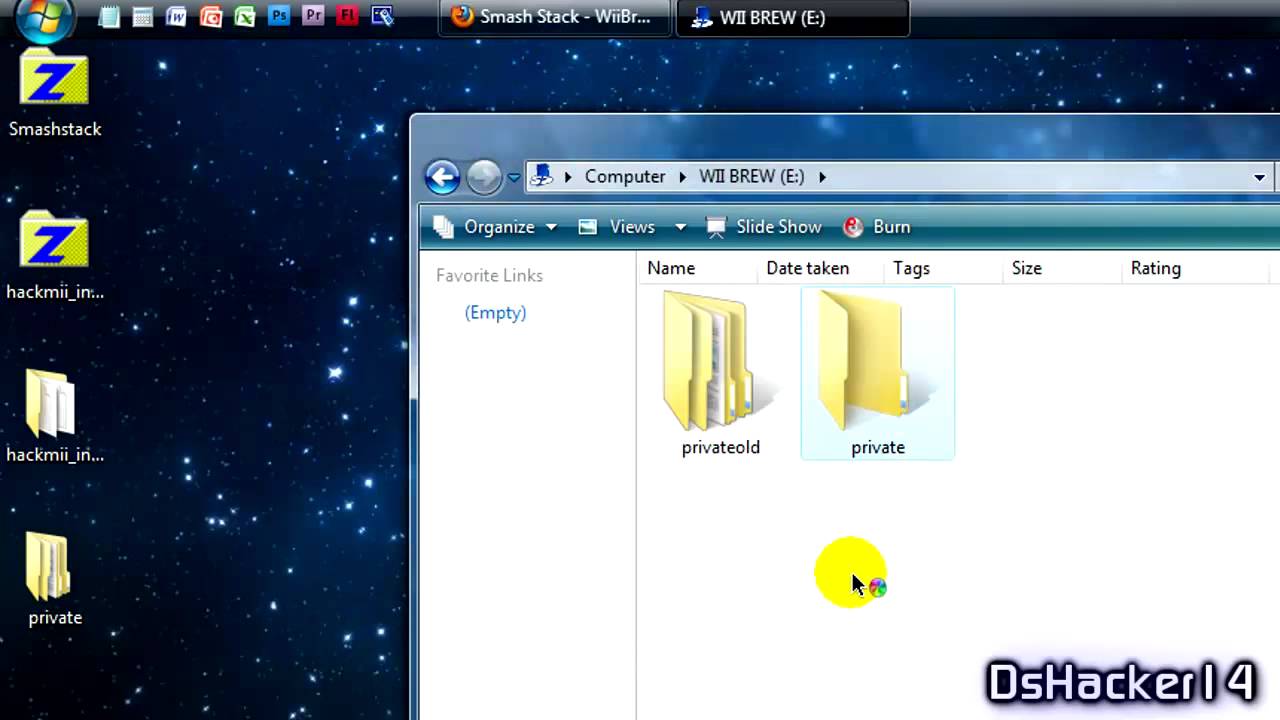This screenshot has height=720, width=1280.
Task: Select the hackmii_in... folder on the desktop
Action: 55,417
